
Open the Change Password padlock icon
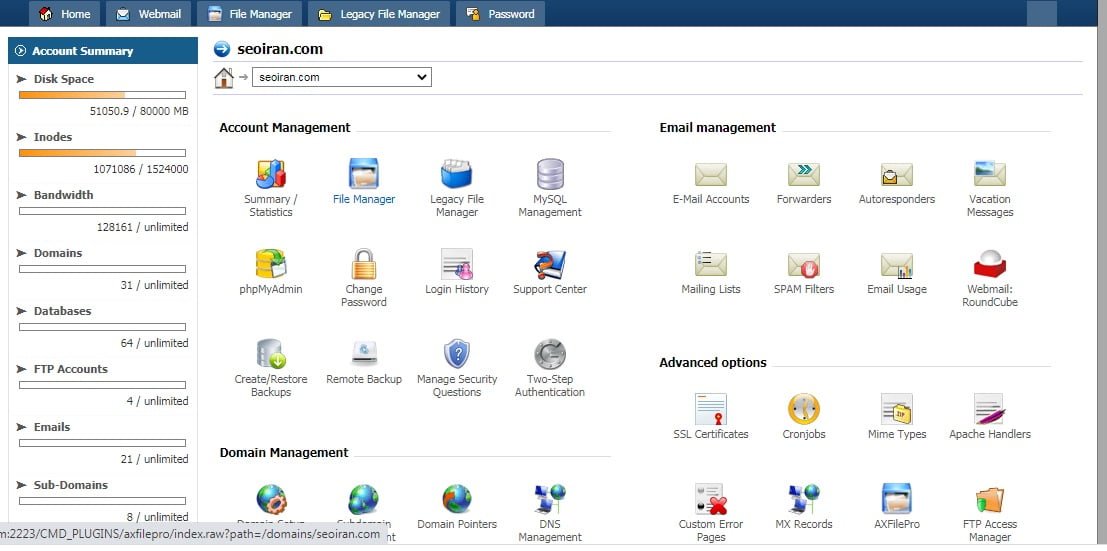tap(364, 263)
